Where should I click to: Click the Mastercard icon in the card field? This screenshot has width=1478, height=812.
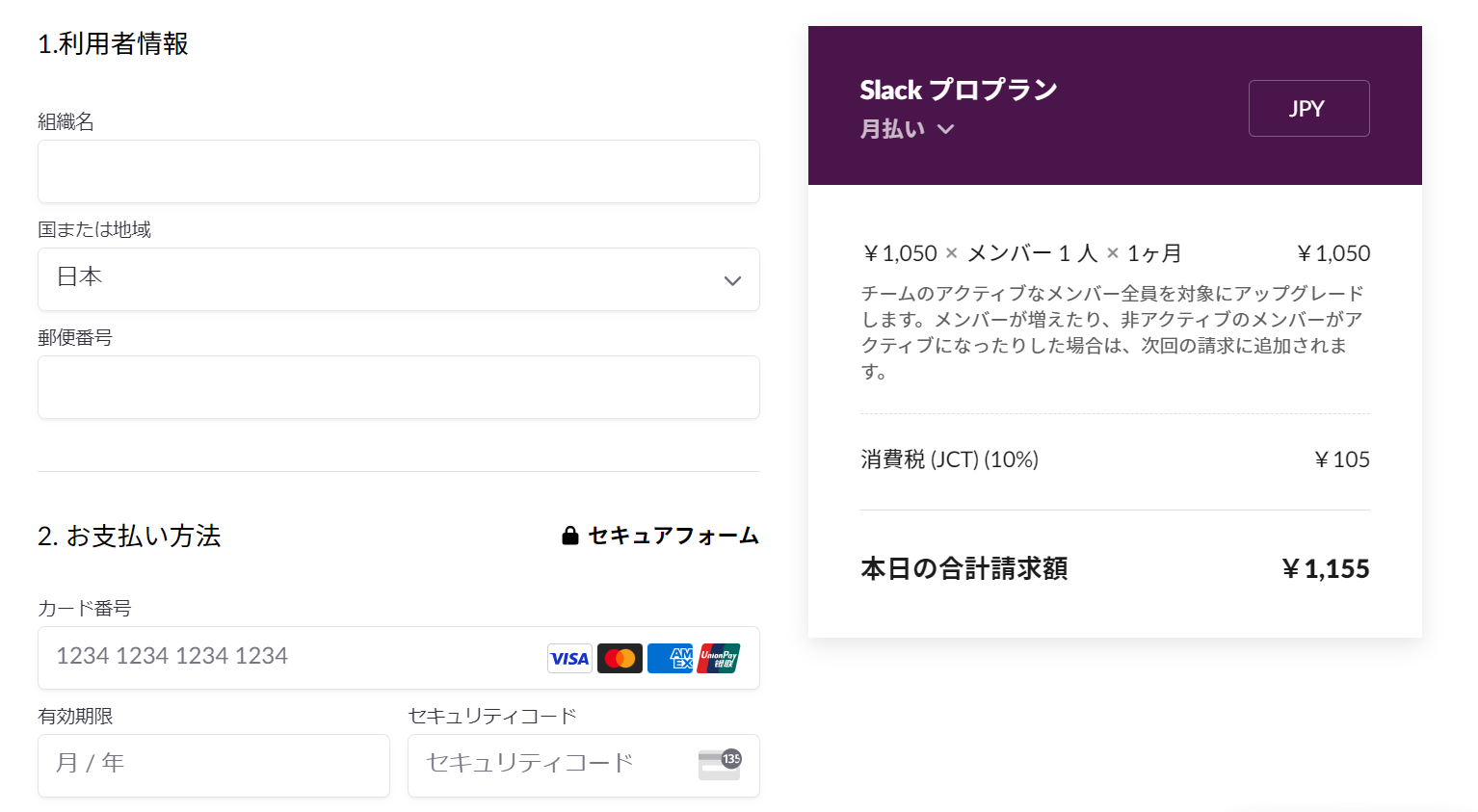click(x=620, y=658)
